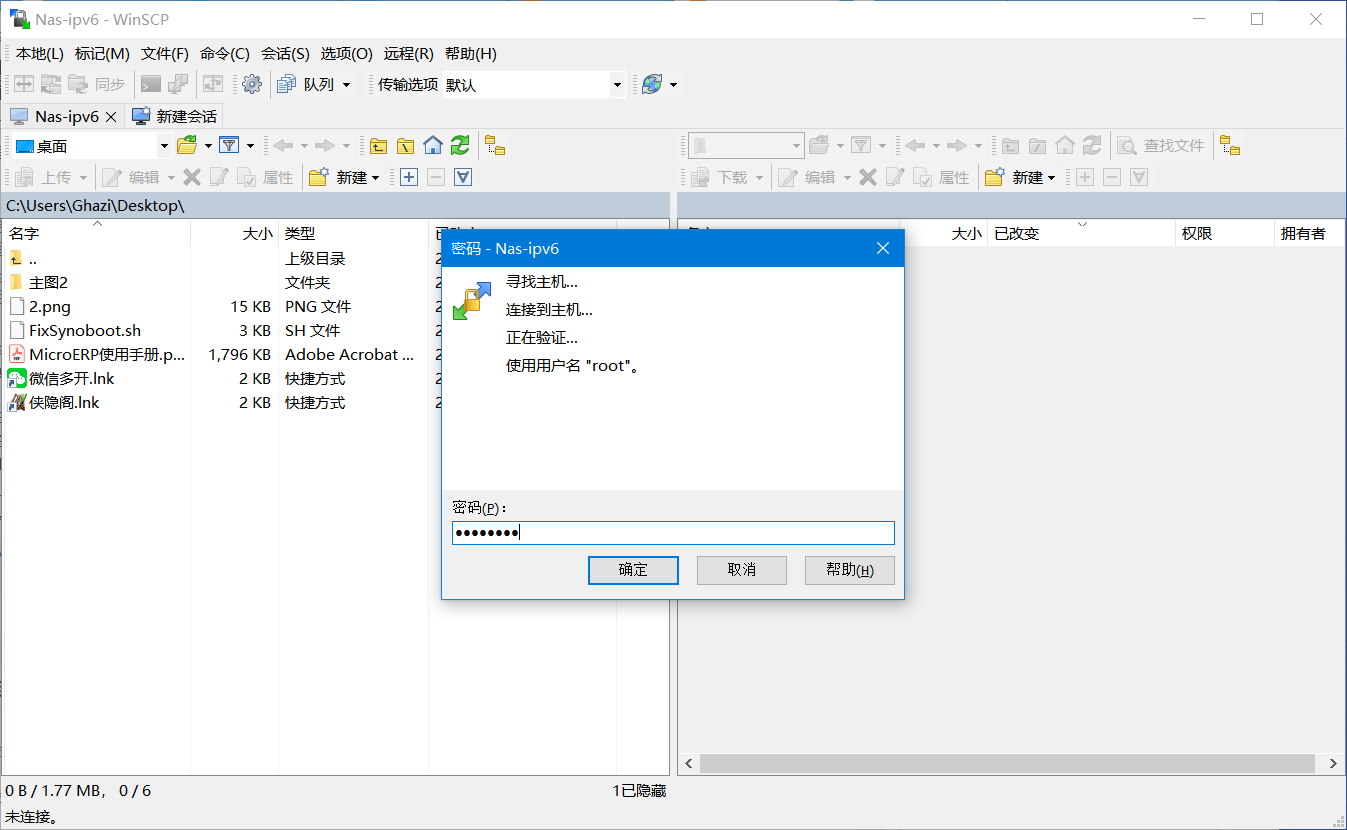Click the local panel plus select-files icon
Viewport: 1347px width, 830px height.
point(409,177)
